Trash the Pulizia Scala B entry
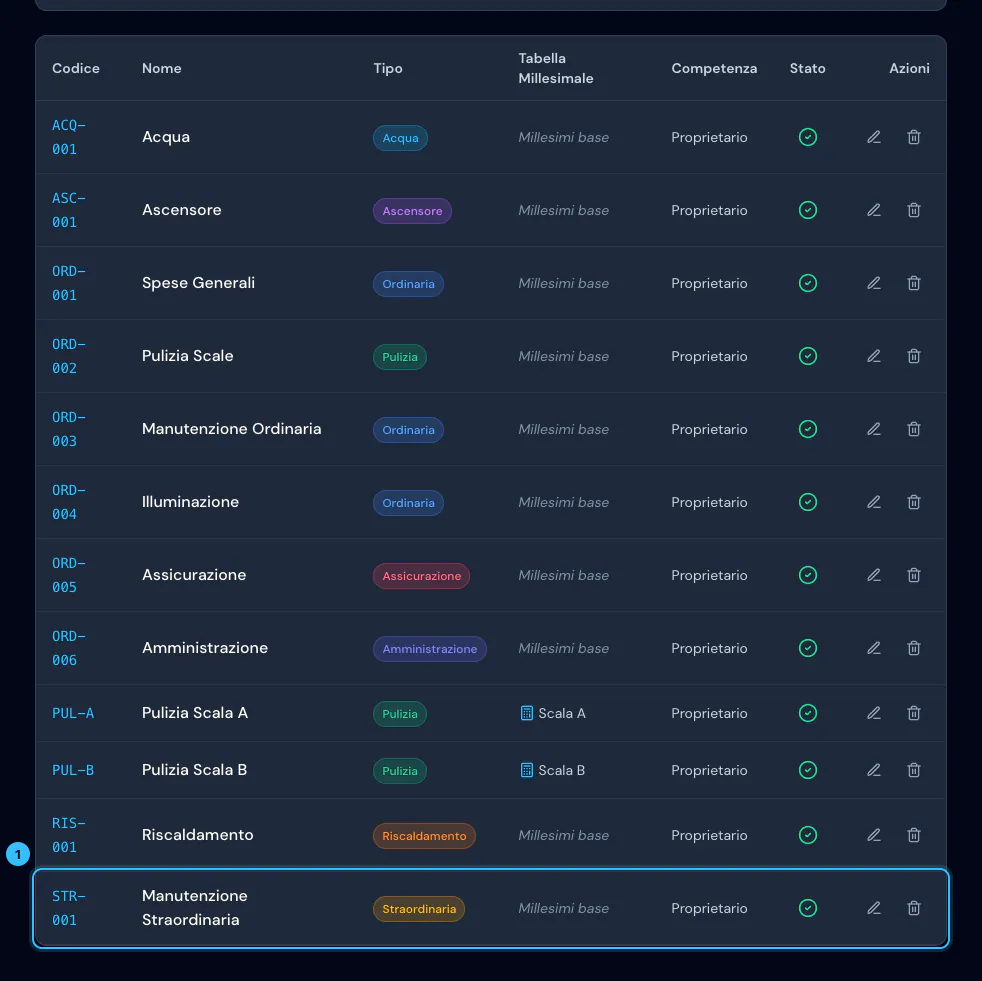982x981 pixels. point(914,770)
